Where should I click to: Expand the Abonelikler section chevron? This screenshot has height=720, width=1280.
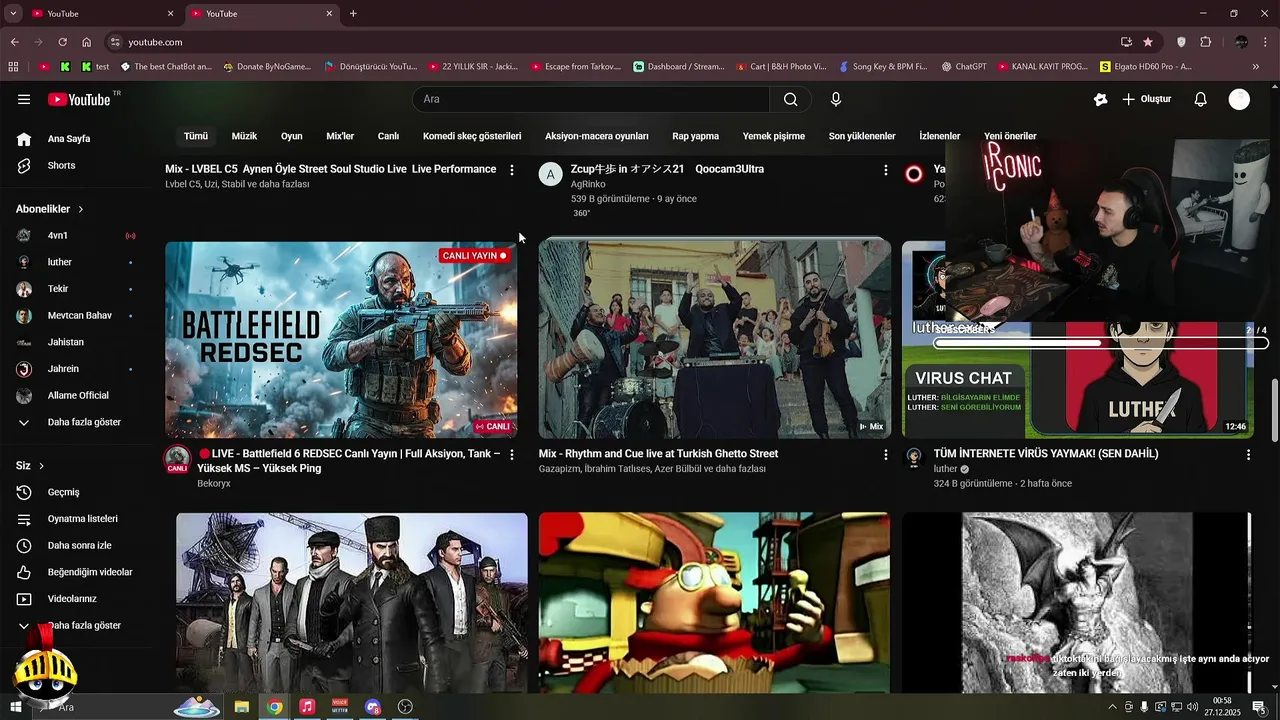point(81,209)
